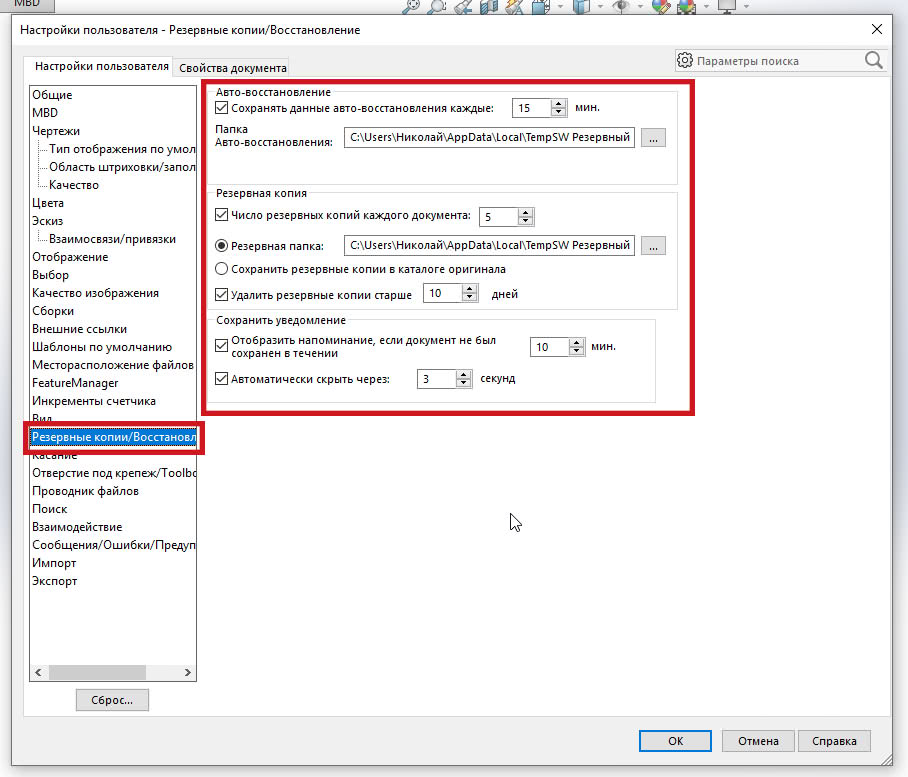The image size is (908, 777).
Task: Select 'Чертежи' in the settings tree
Action: pos(56,131)
